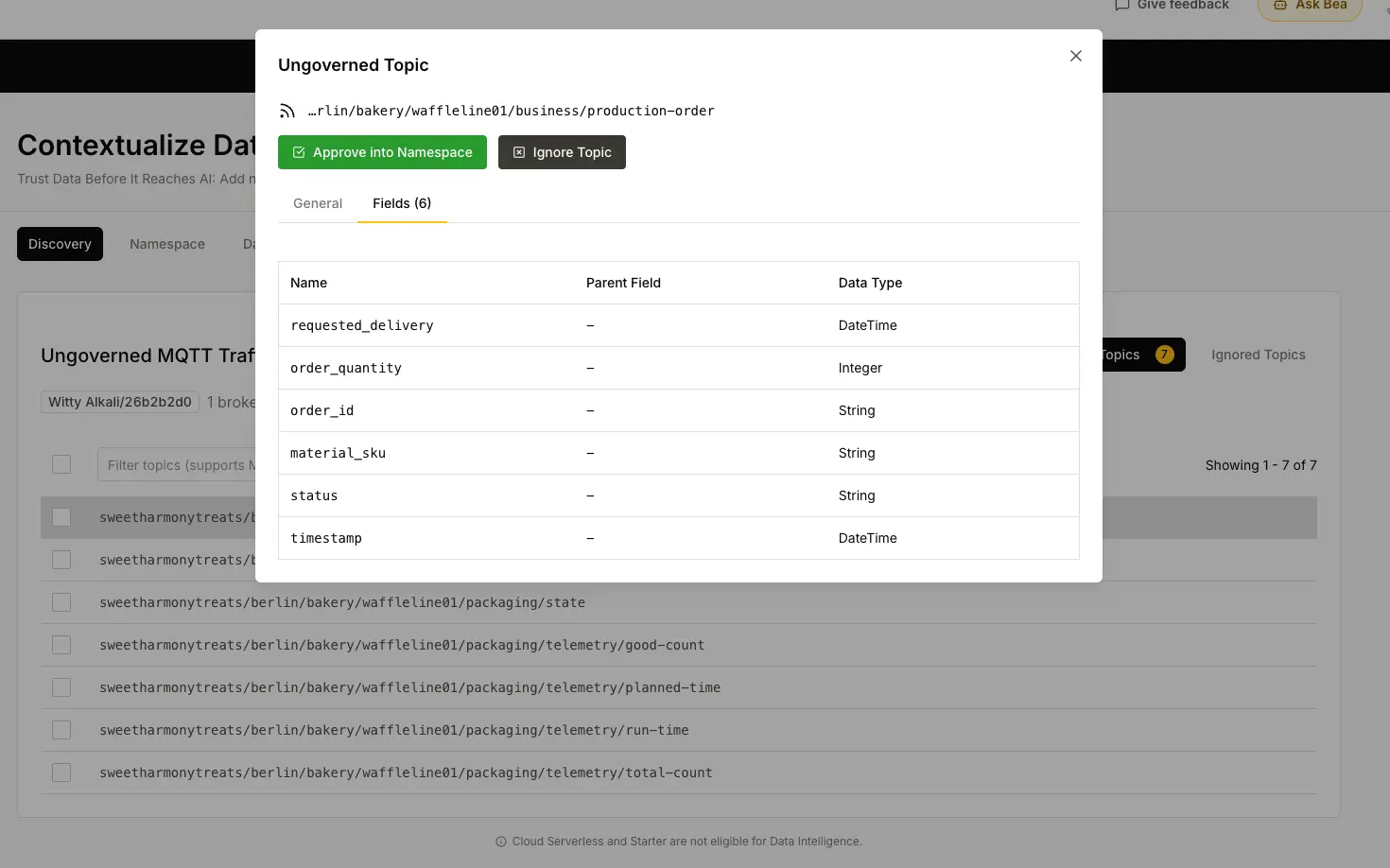The height and width of the screenshot is (868, 1390).
Task: Select the Fields (6) tab
Action: [402, 203]
